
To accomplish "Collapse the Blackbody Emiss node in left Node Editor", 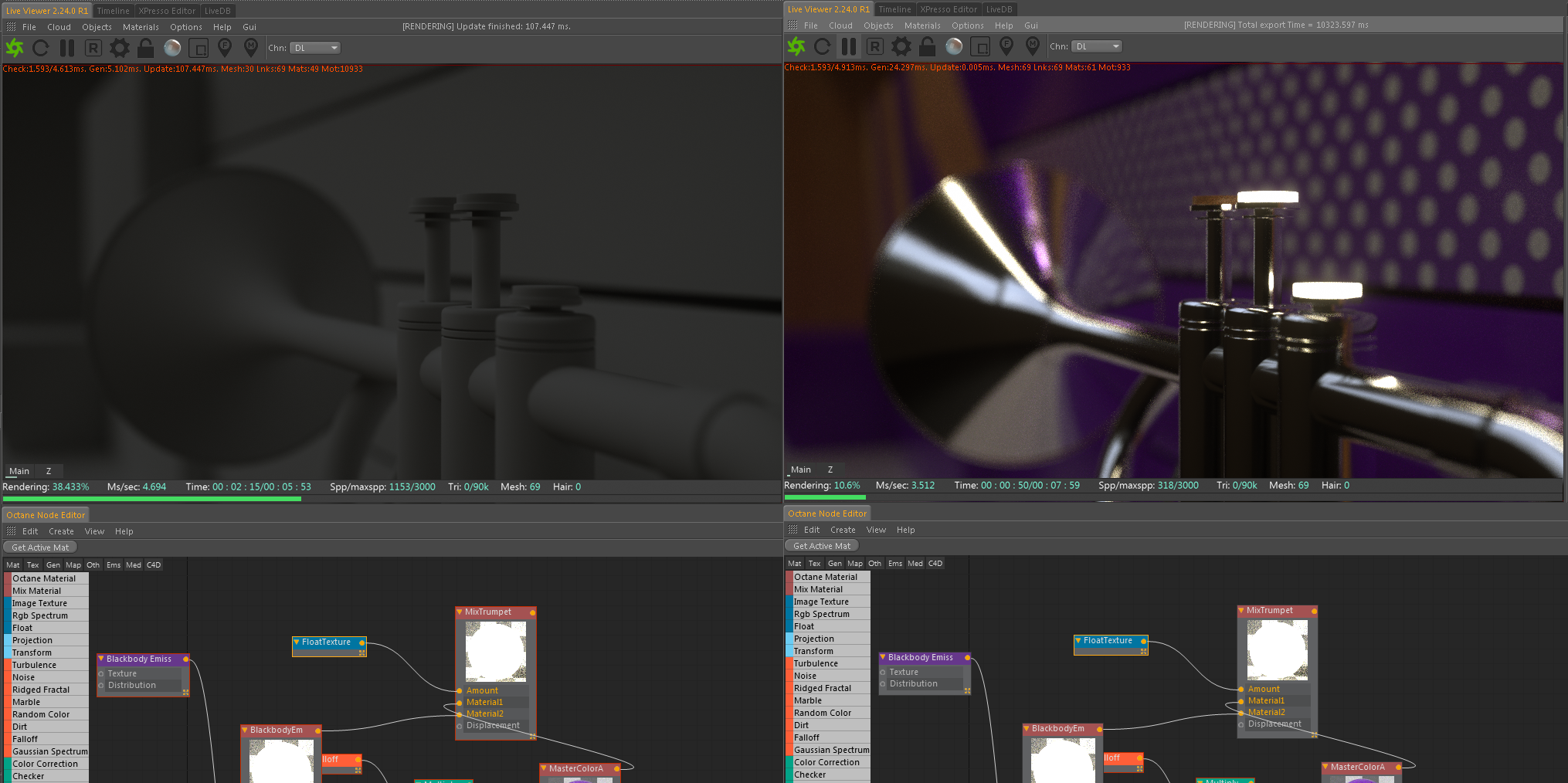I will point(101,659).
